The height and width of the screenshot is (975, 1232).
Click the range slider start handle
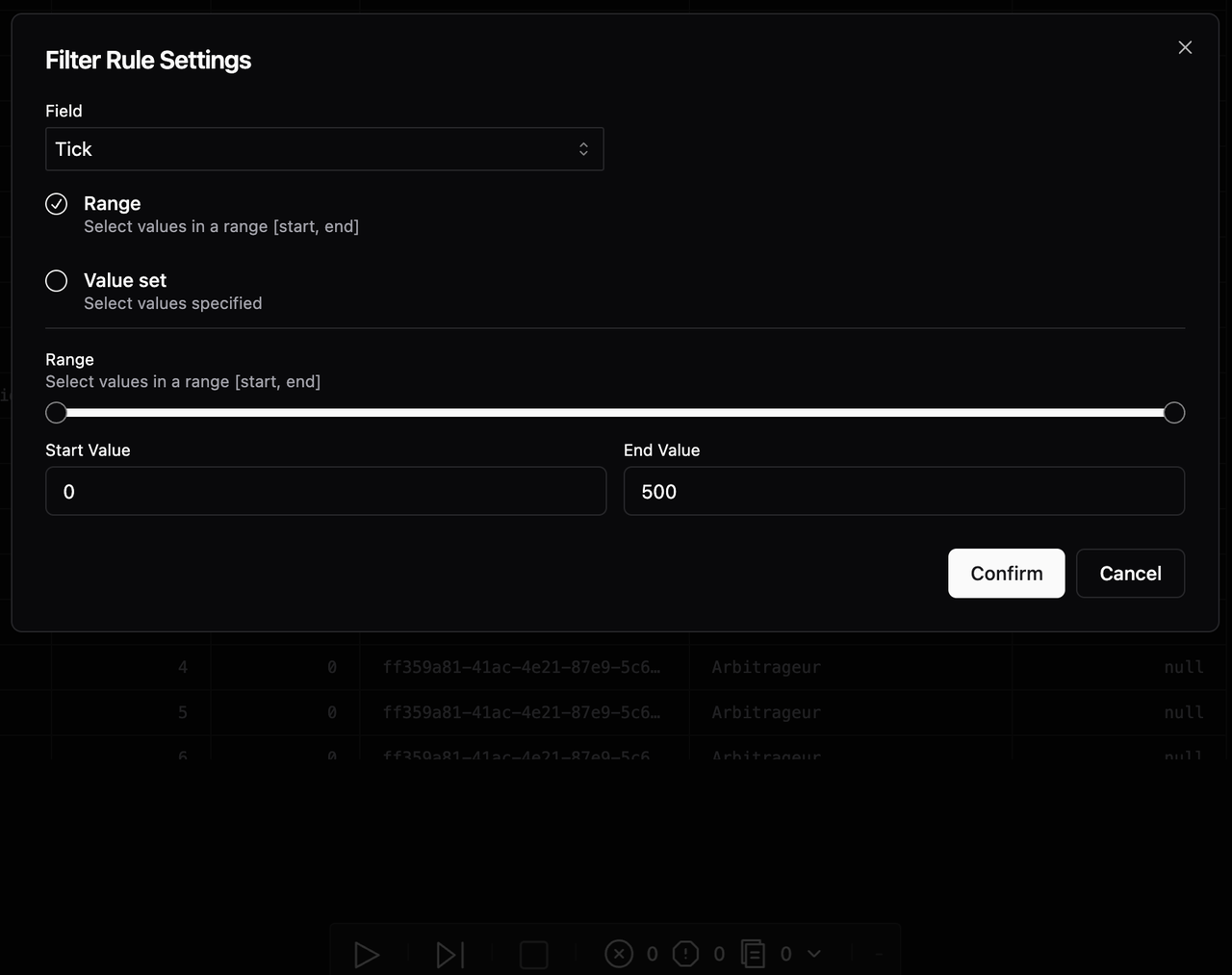tap(57, 413)
